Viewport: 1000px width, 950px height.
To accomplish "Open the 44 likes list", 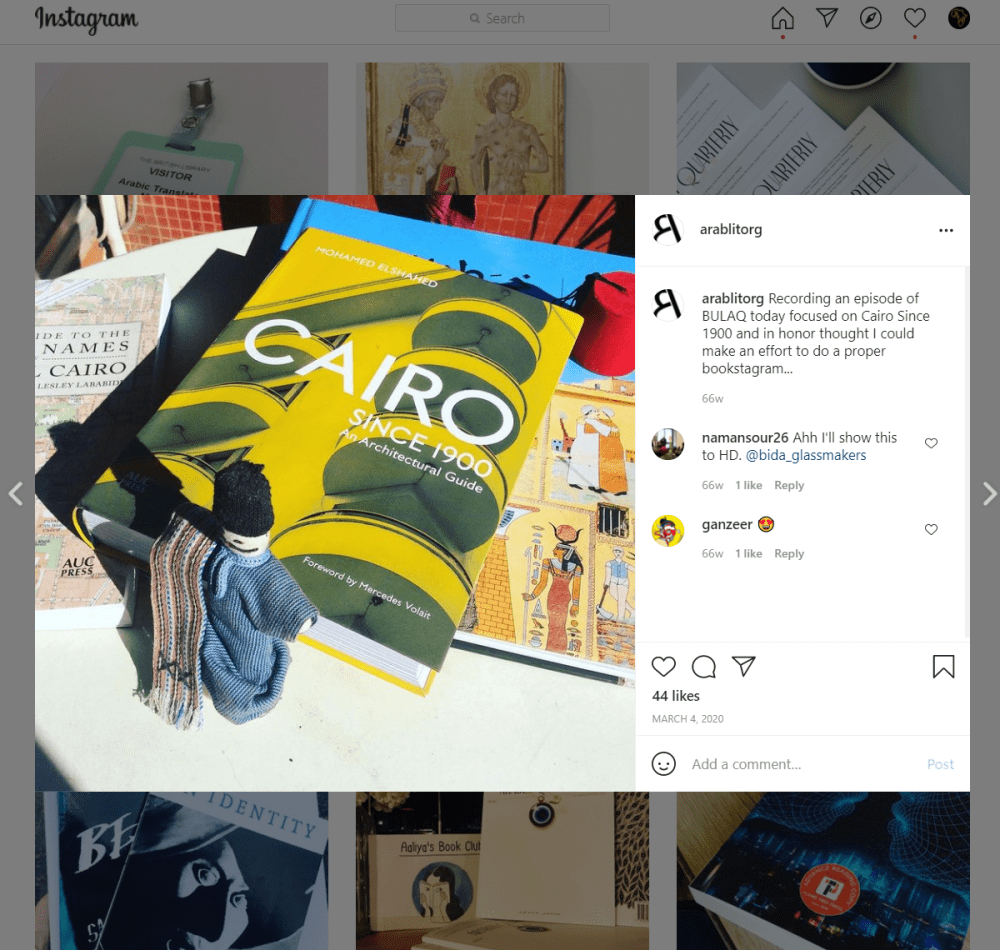I will pyautogui.click(x=675, y=696).
